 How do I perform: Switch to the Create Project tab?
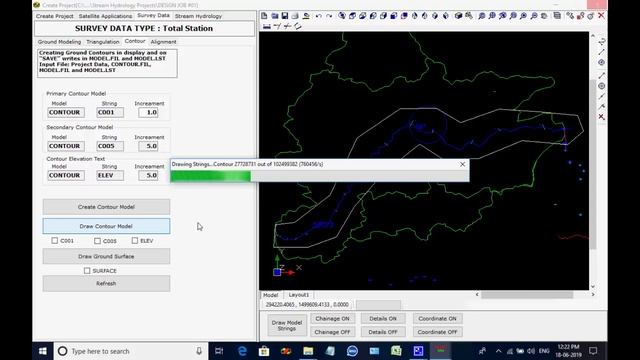pyautogui.click(x=55, y=16)
